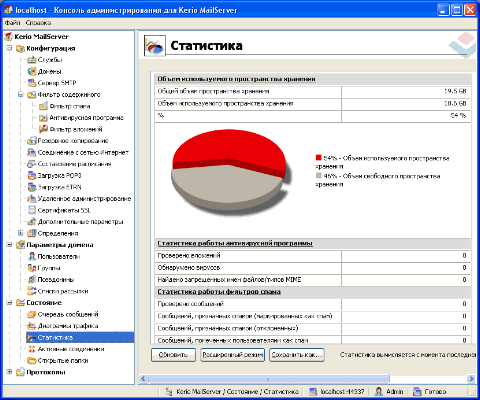The height and width of the screenshot is (400, 480).
Task: Select the Диаграммы трафика chart icon
Action: coord(32,326)
